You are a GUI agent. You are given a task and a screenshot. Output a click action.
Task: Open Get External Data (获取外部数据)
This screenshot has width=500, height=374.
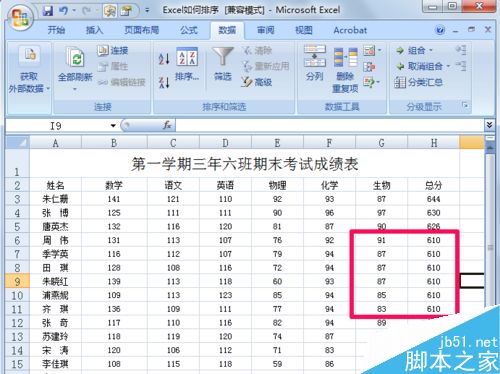(29, 70)
